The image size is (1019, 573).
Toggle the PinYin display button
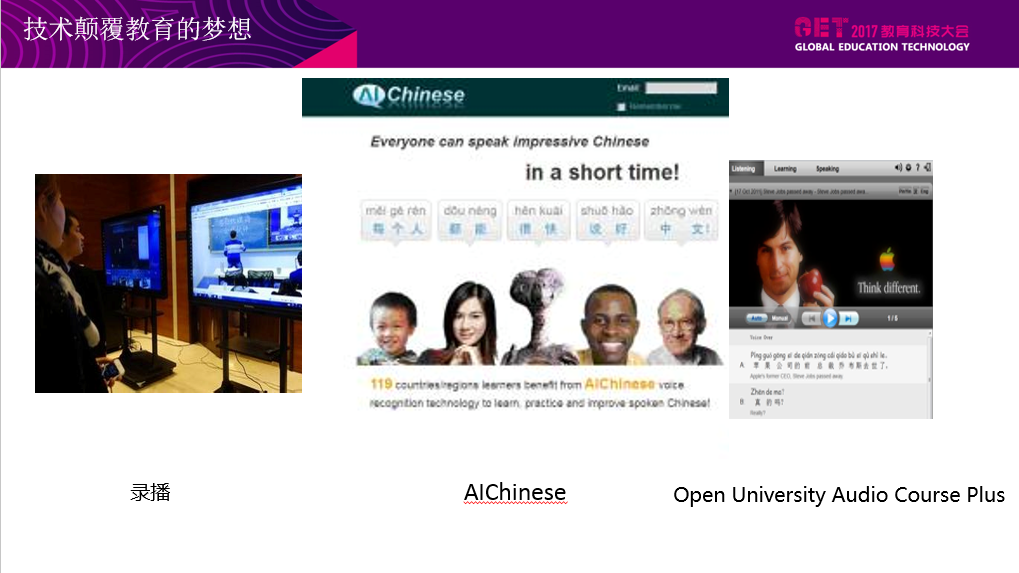(904, 191)
